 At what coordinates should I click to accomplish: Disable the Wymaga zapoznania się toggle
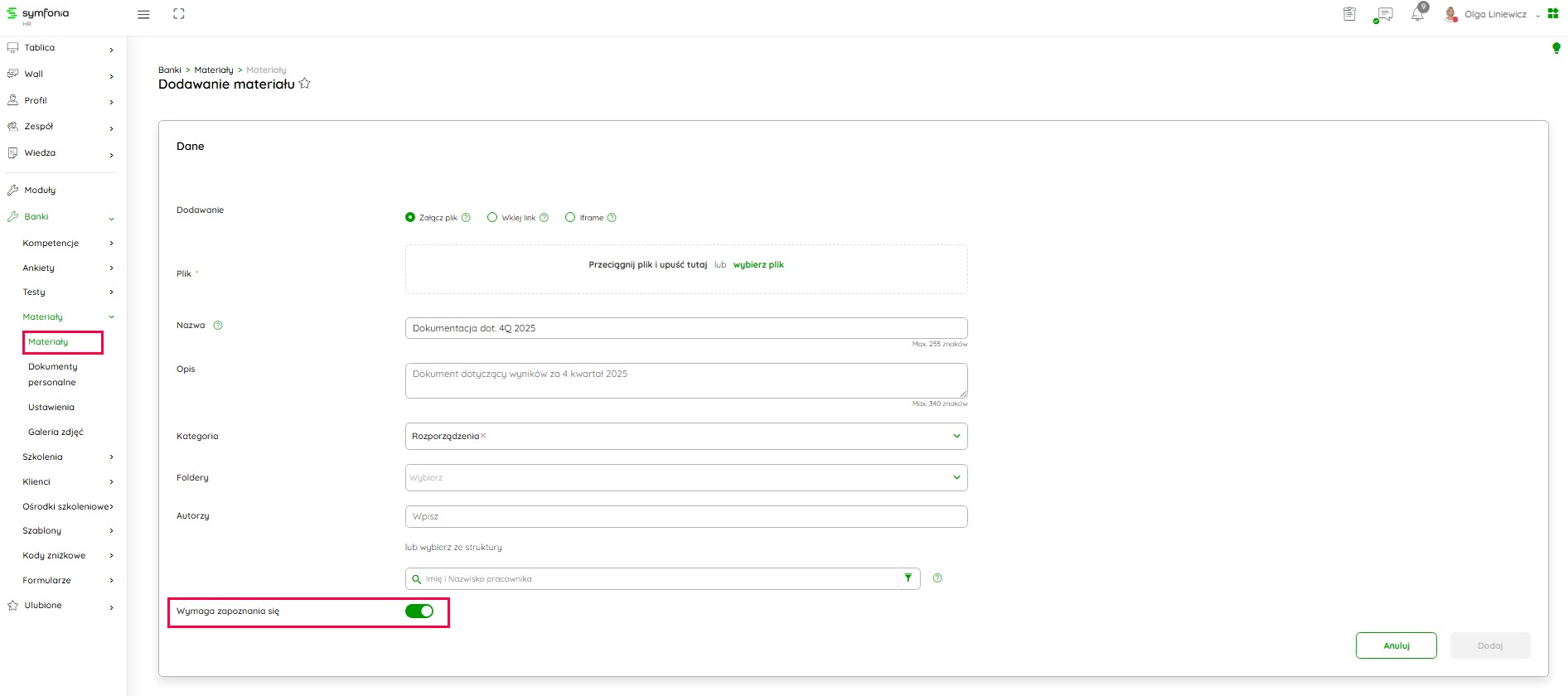tap(419, 611)
